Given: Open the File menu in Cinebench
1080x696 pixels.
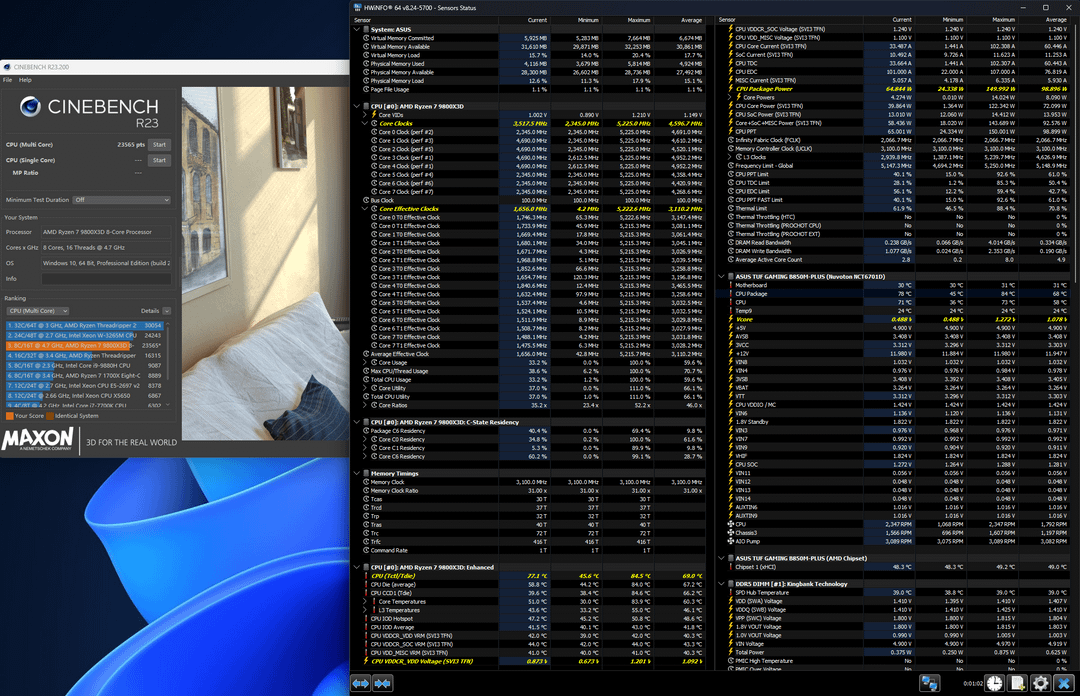Looking at the screenshot, I should 8,80.
